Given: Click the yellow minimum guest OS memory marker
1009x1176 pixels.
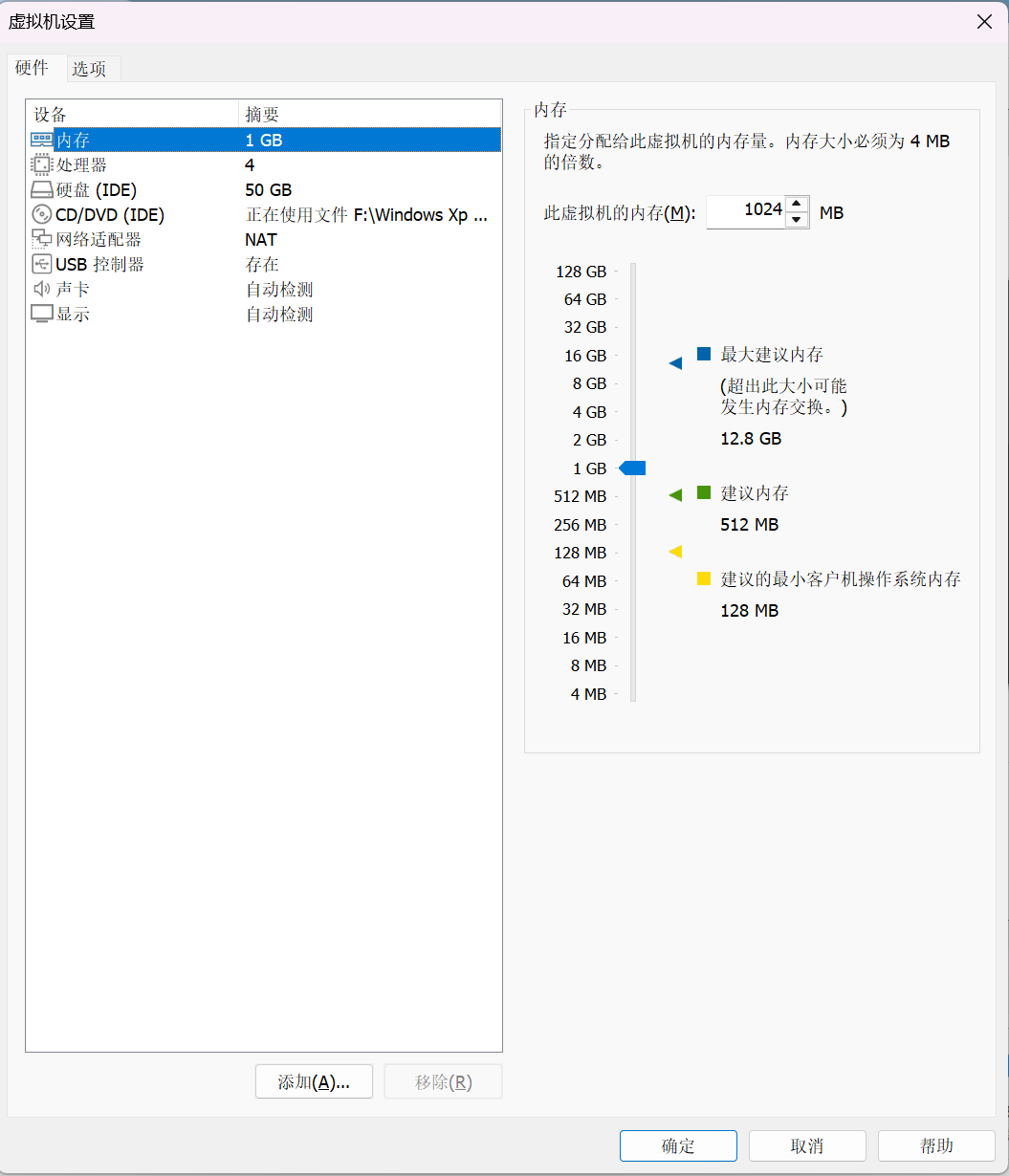Looking at the screenshot, I should click(675, 552).
